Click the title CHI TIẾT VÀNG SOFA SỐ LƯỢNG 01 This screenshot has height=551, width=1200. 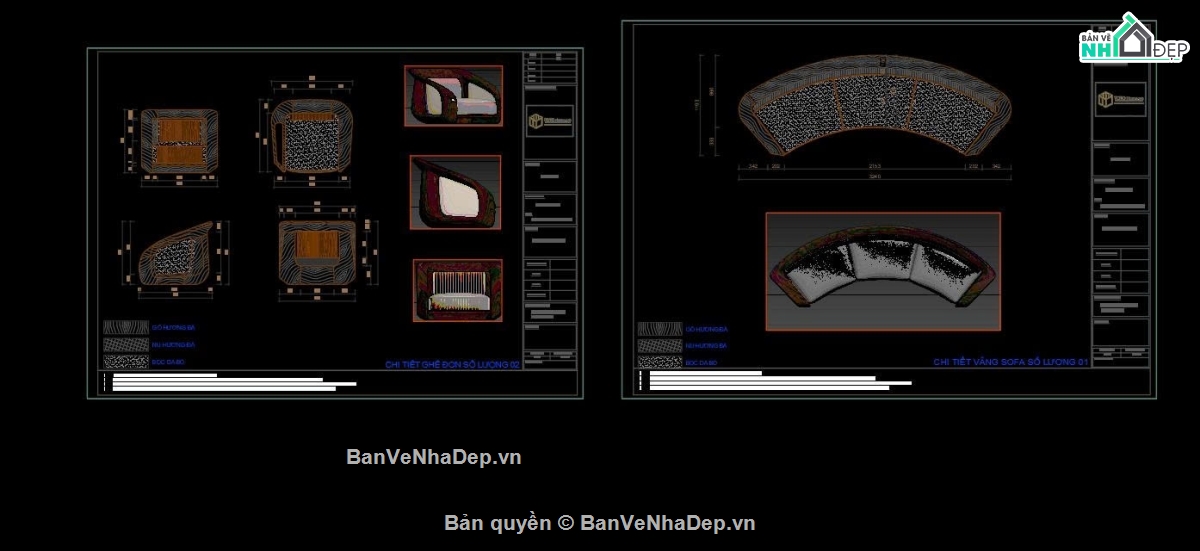(x=1011, y=362)
